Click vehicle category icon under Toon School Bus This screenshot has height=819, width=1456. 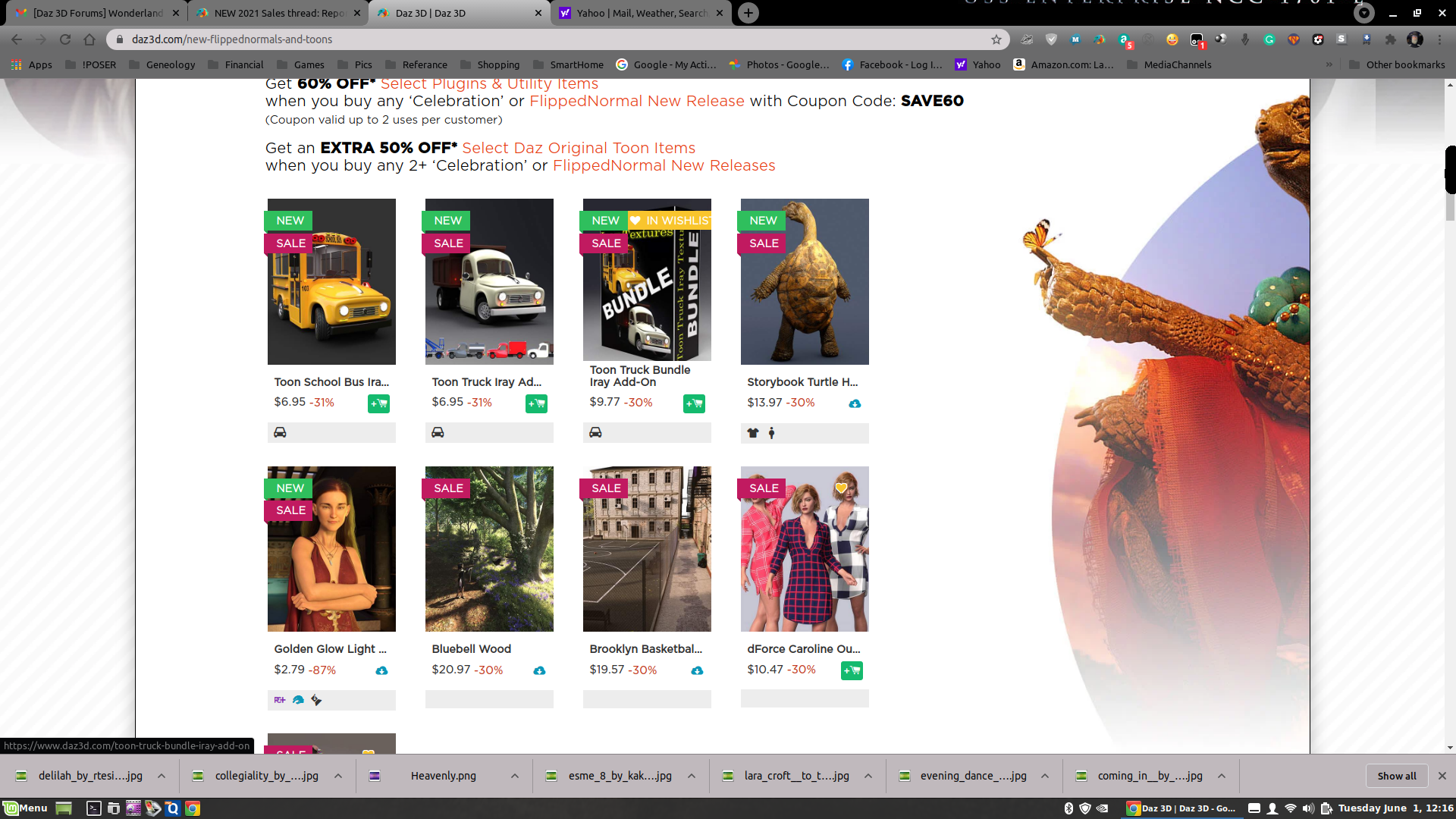coord(280,432)
